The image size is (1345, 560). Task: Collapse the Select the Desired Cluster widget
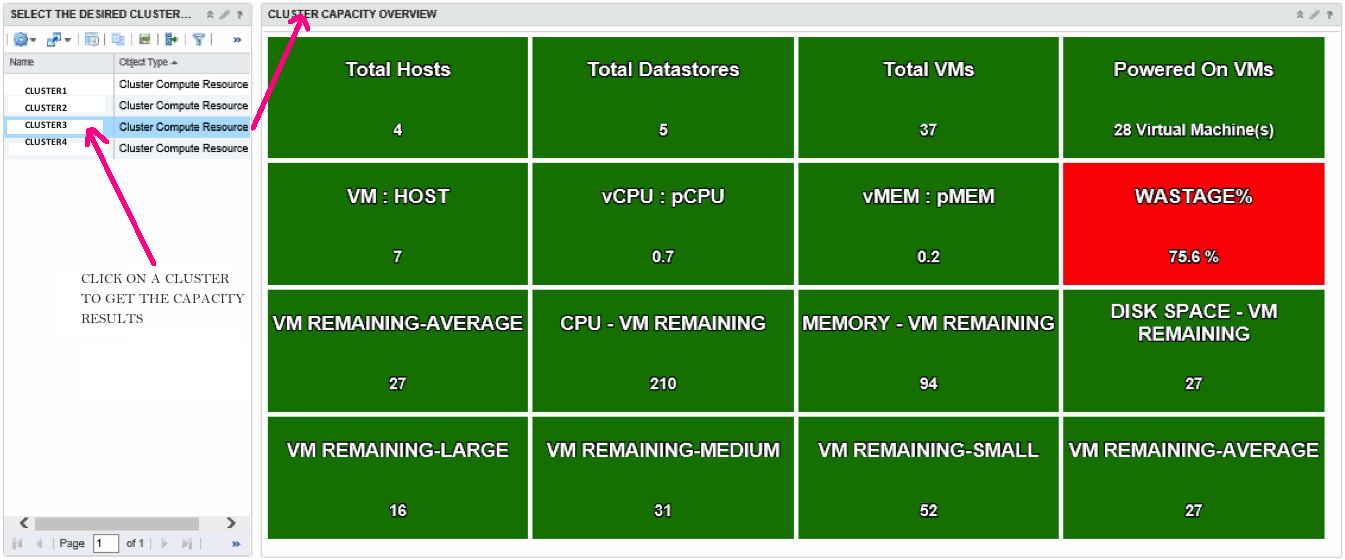(x=209, y=15)
